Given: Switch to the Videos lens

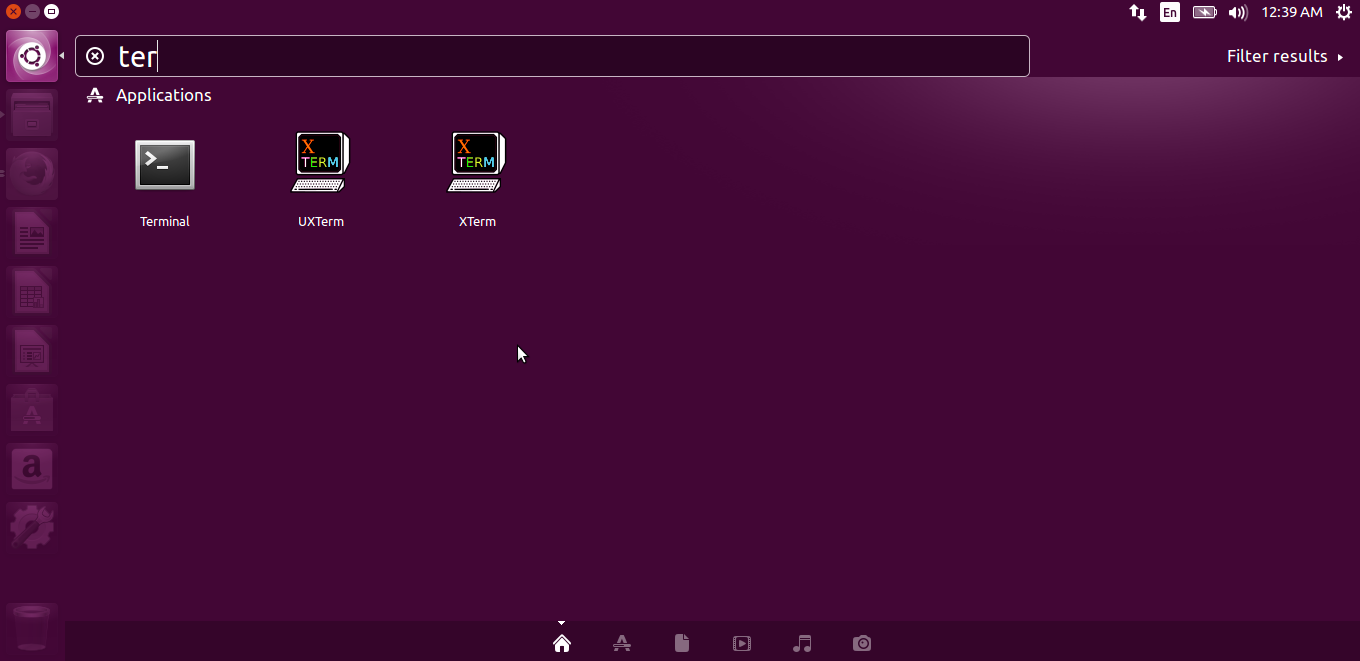Looking at the screenshot, I should click(x=742, y=643).
